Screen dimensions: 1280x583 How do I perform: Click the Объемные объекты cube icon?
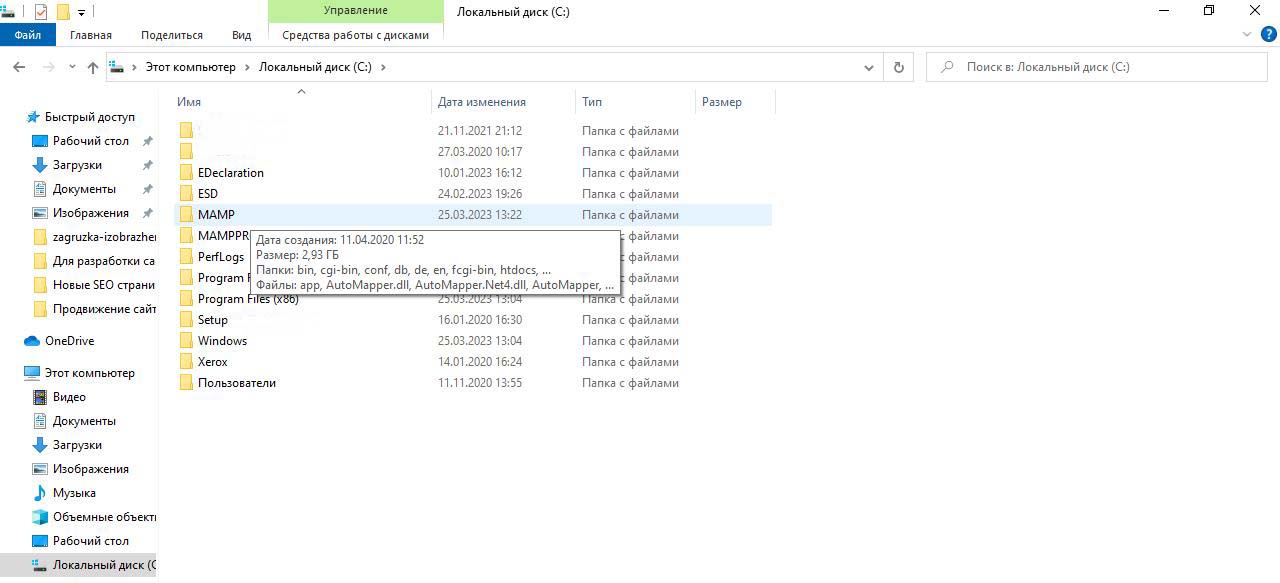click(x=40, y=517)
